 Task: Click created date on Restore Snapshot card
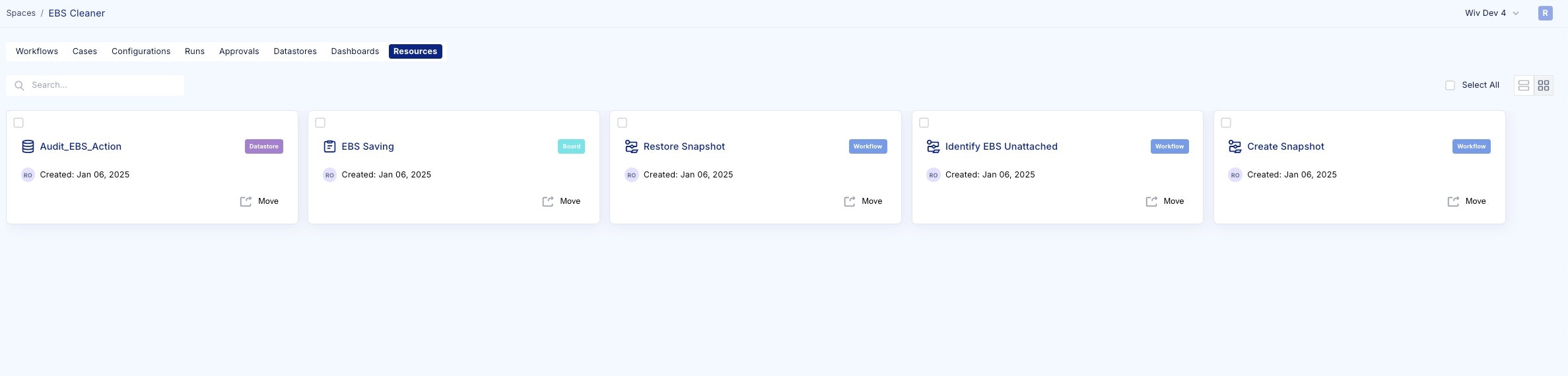point(688,175)
